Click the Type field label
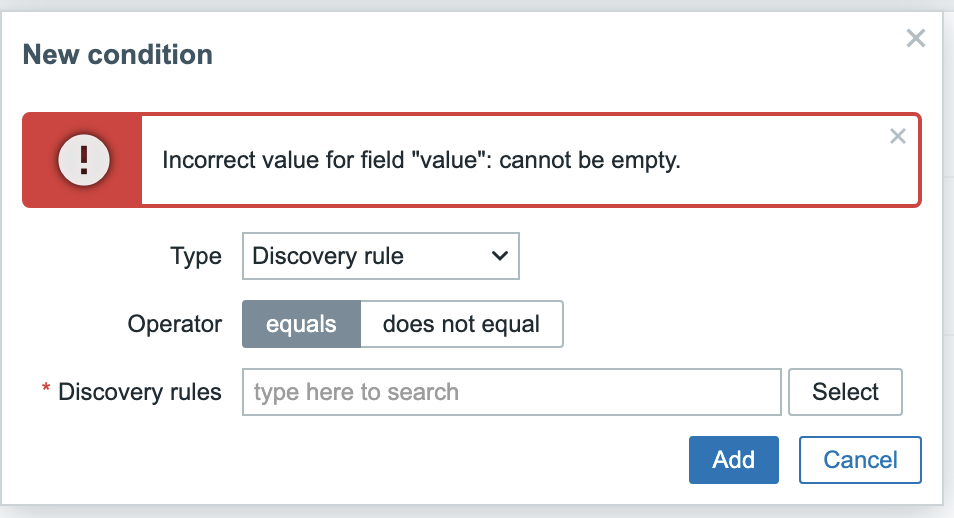 [x=196, y=256]
